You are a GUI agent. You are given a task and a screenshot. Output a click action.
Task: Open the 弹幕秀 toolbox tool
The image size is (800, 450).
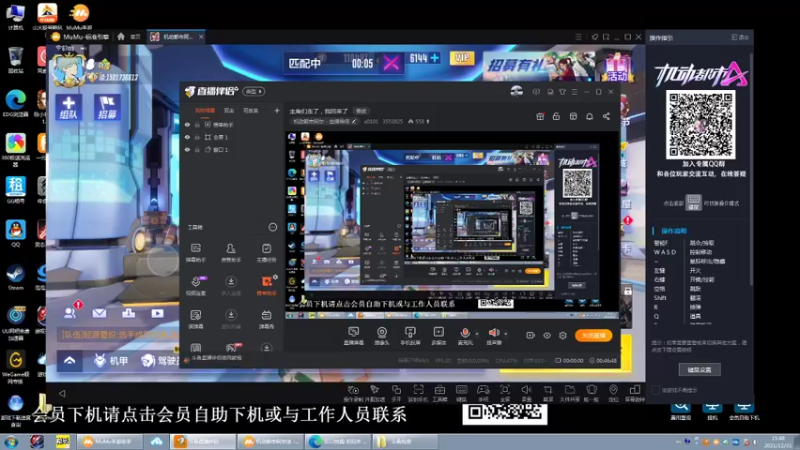point(266,318)
